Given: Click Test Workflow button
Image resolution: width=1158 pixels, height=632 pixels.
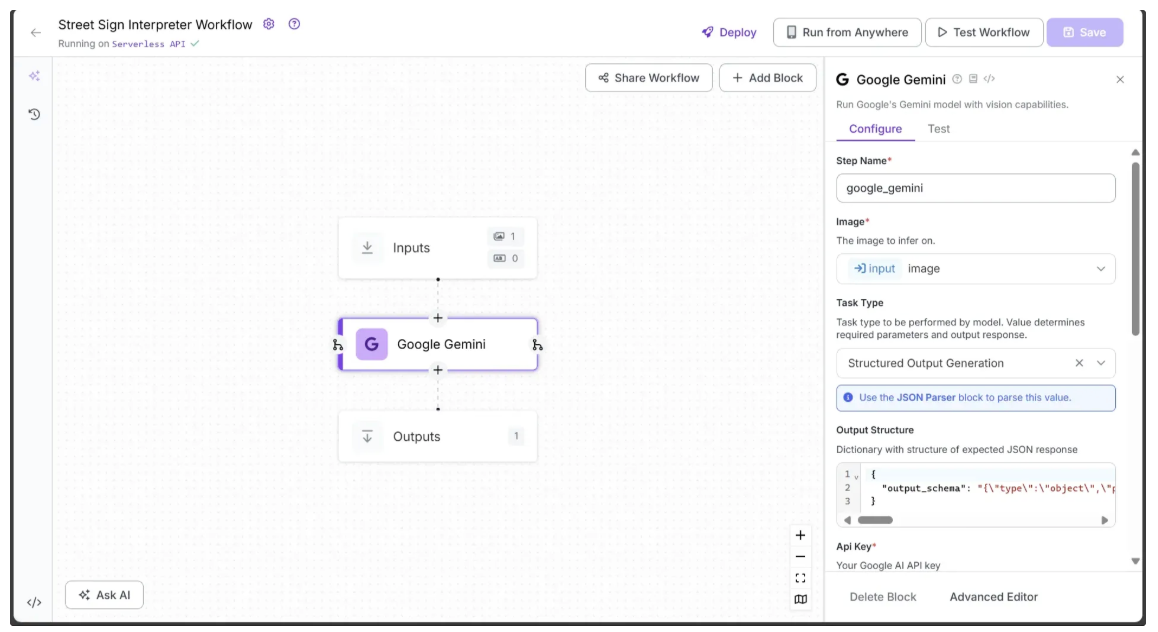Looking at the screenshot, I should [x=984, y=32].
